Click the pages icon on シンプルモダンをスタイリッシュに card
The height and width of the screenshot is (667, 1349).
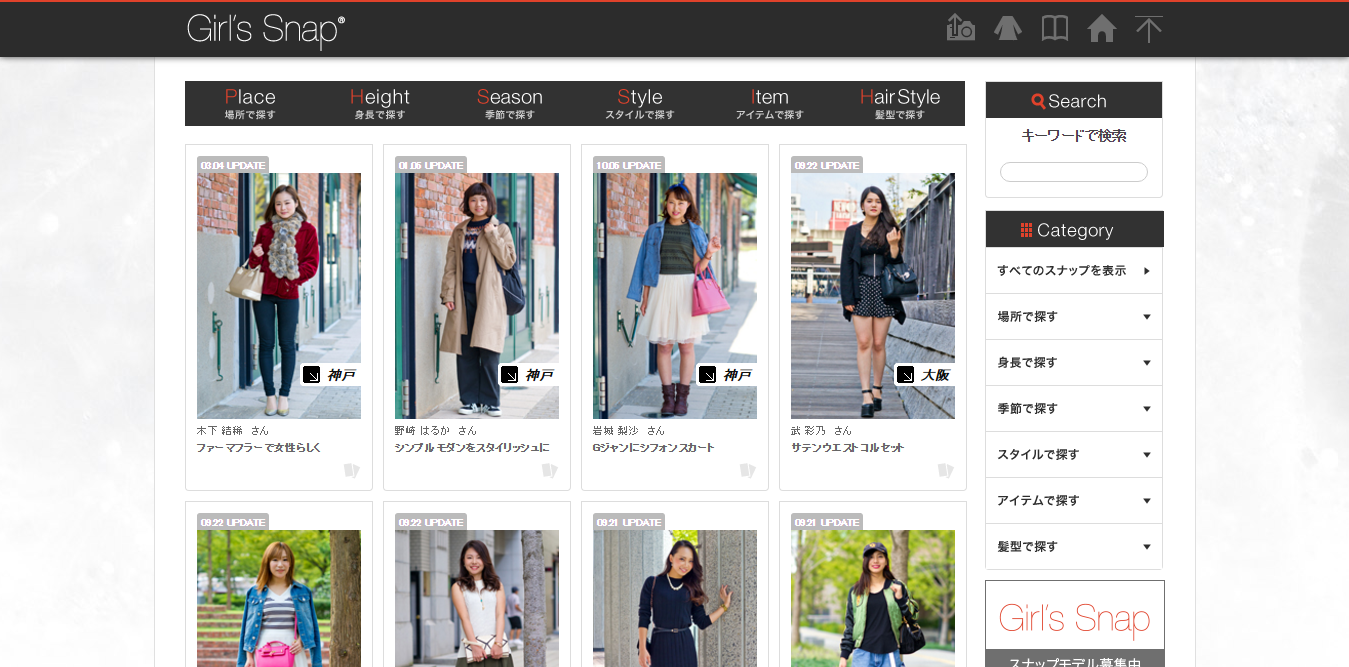[x=549, y=470]
